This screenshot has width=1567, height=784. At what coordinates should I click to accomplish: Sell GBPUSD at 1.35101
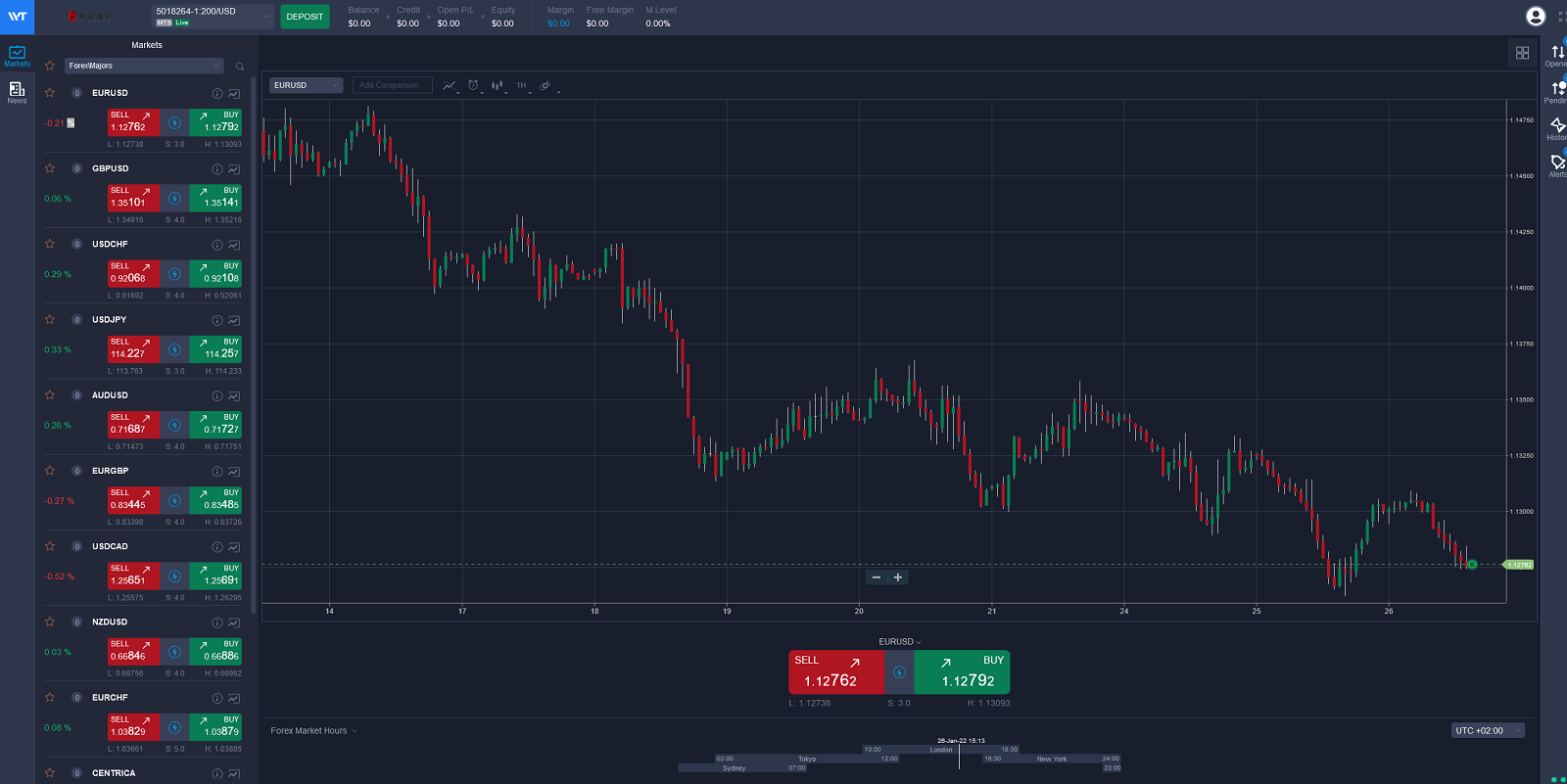[134, 198]
